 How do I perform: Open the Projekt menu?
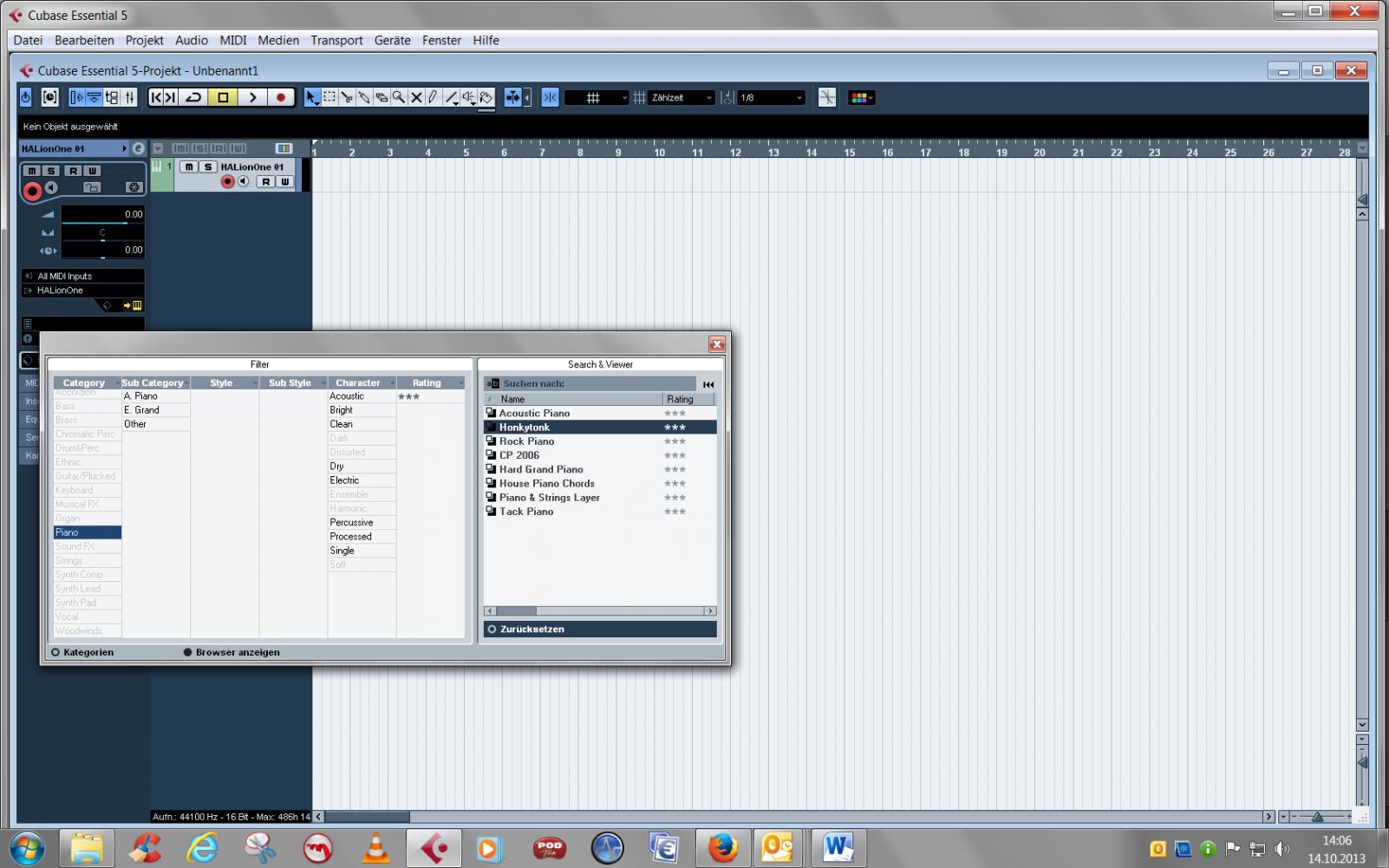tap(144, 40)
